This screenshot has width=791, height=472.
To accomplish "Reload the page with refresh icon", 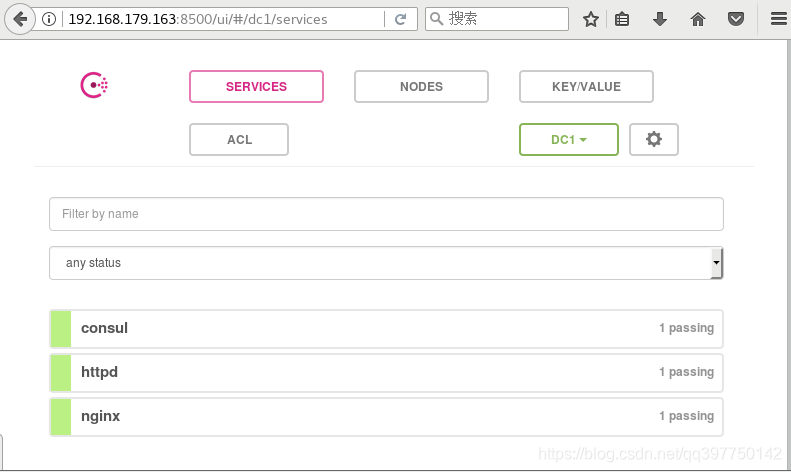I will 401,19.
